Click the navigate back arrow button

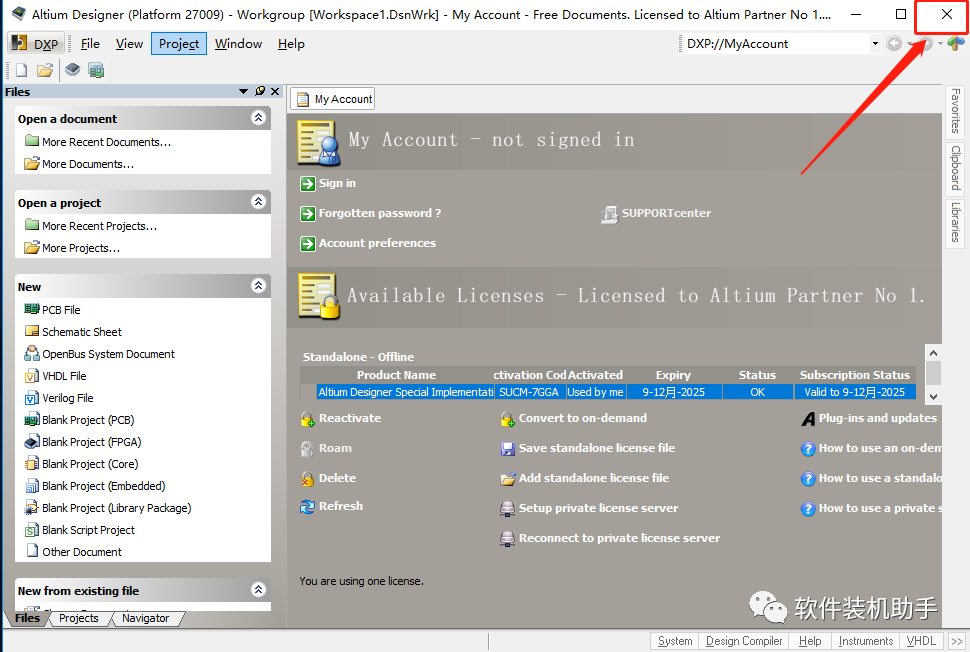894,43
